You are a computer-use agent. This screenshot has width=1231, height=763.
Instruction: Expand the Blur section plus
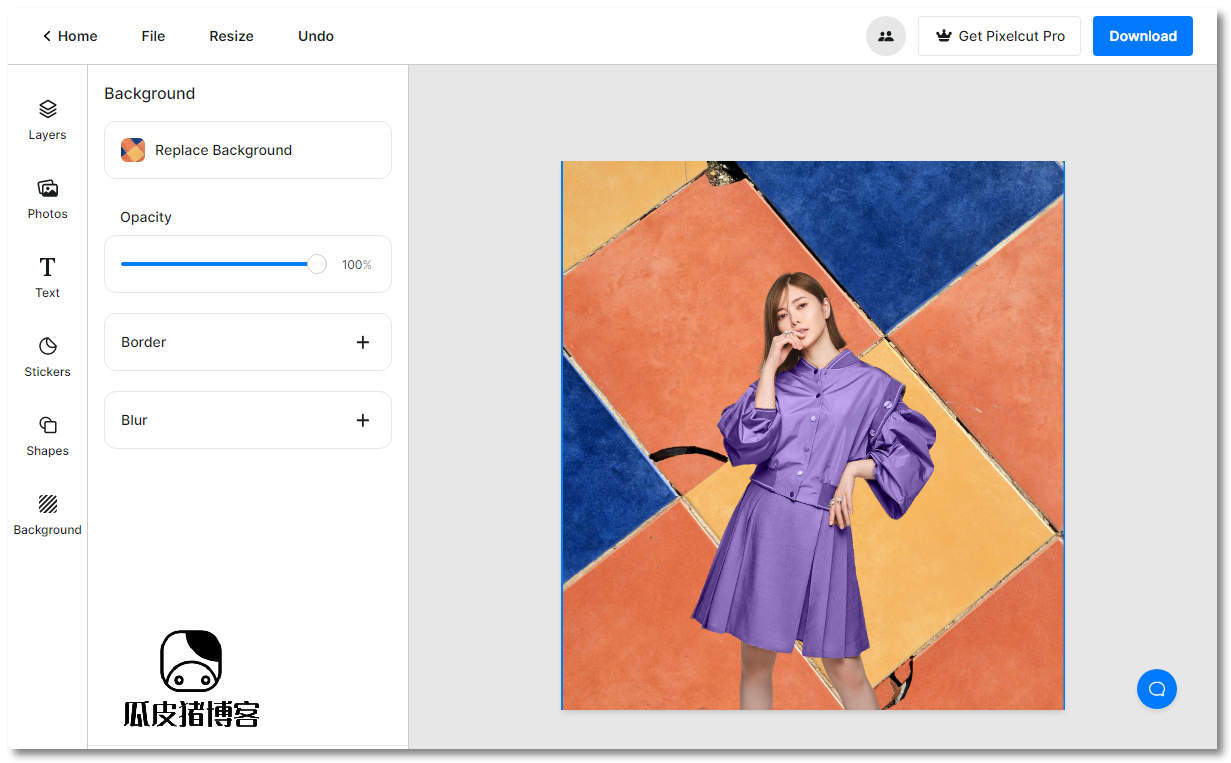tap(362, 421)
